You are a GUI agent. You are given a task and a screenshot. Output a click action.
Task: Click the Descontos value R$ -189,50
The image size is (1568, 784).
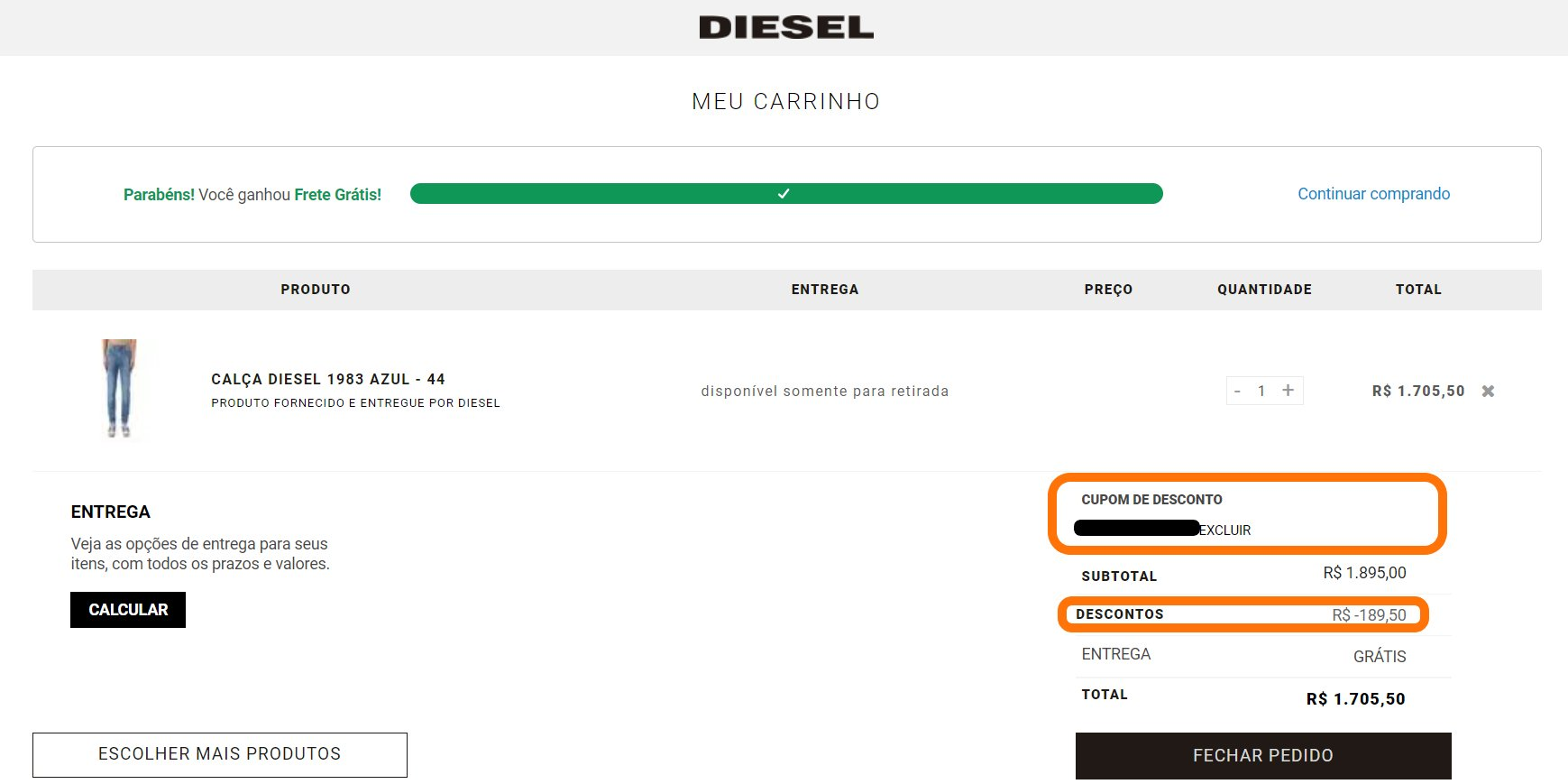coord(1369,615)
